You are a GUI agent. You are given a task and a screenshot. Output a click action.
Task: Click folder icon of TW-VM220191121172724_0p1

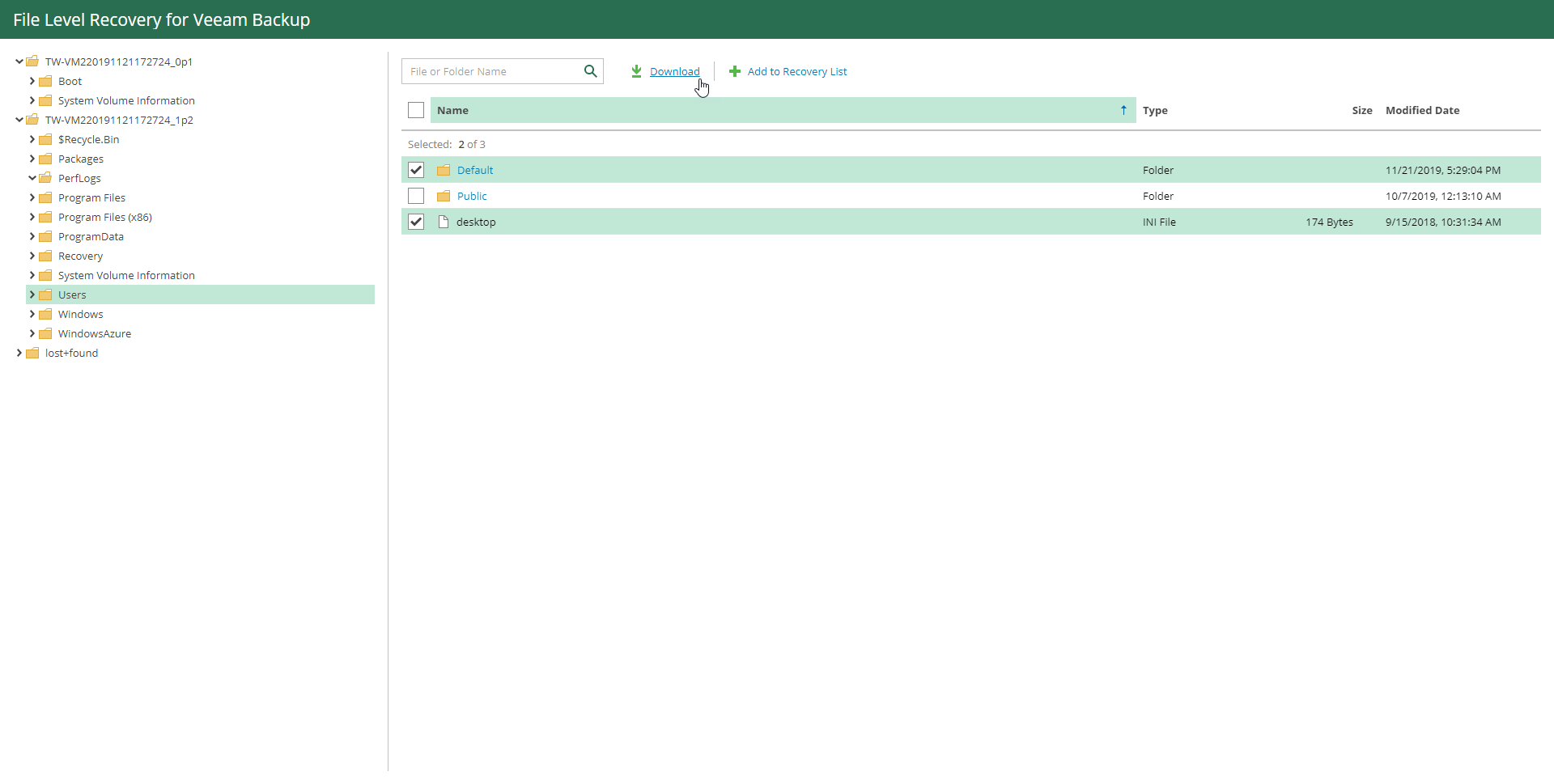[32, 61]
